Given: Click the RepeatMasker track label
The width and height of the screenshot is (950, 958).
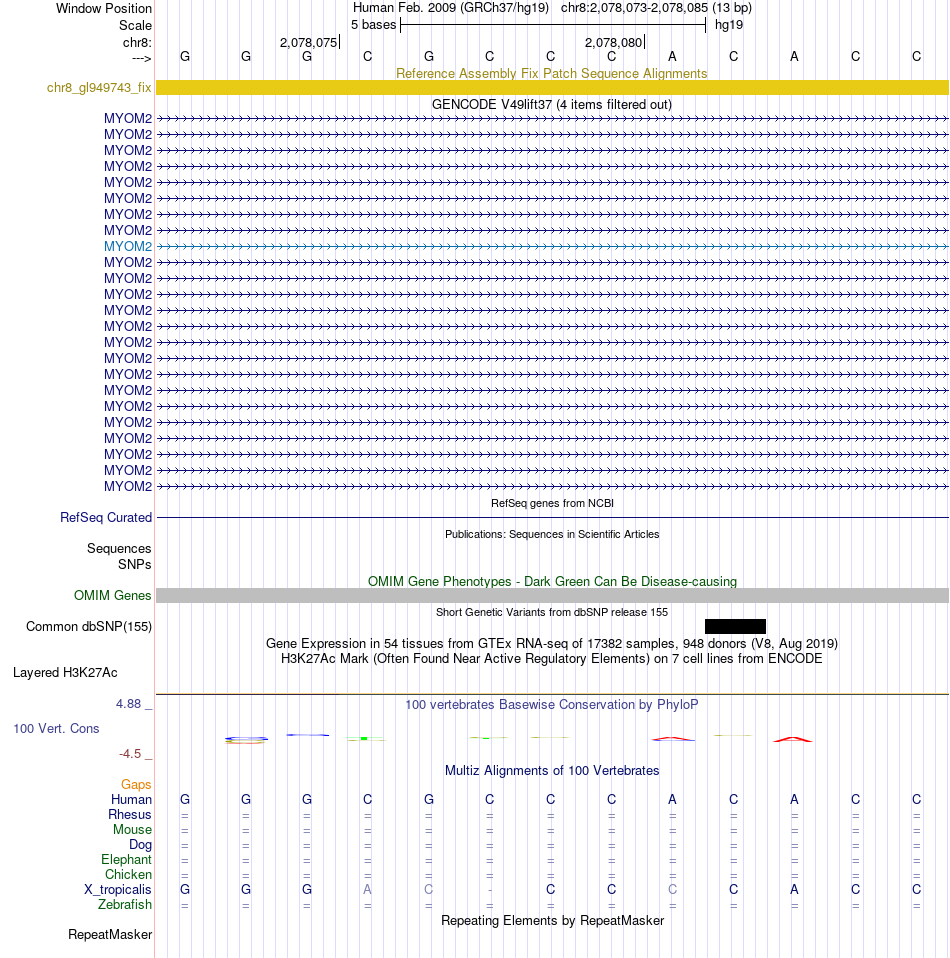Looking at the screenshot, I should (x=110, y=935).
